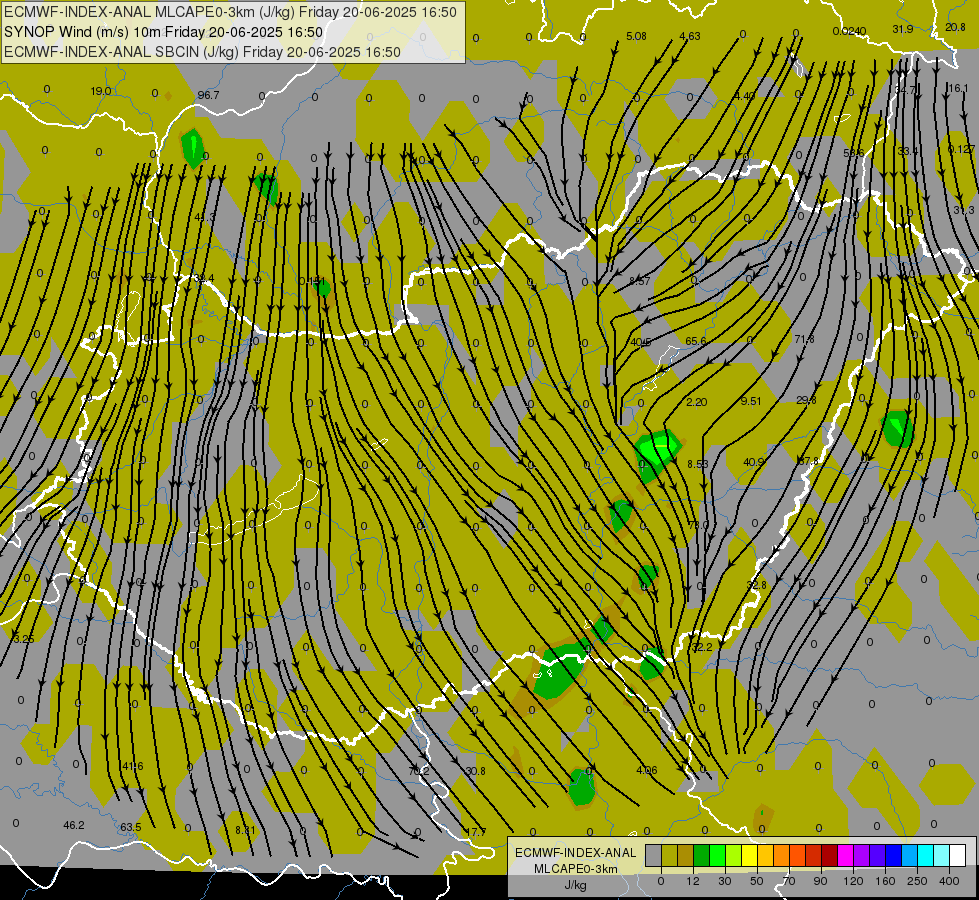Click the dark red legend swatch
The height and width of the screenshot is (900, 979).
click(x=829, y=855)
